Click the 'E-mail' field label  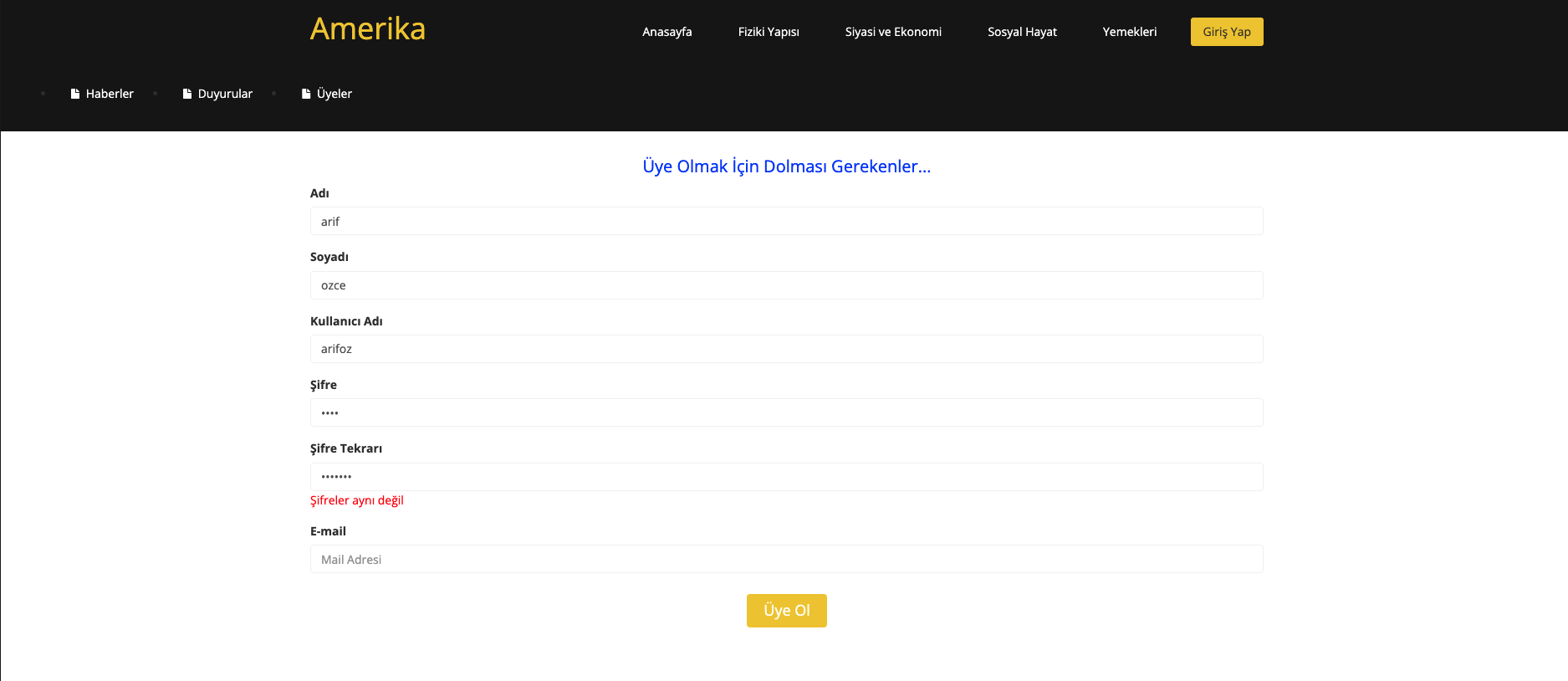[328, 531]
